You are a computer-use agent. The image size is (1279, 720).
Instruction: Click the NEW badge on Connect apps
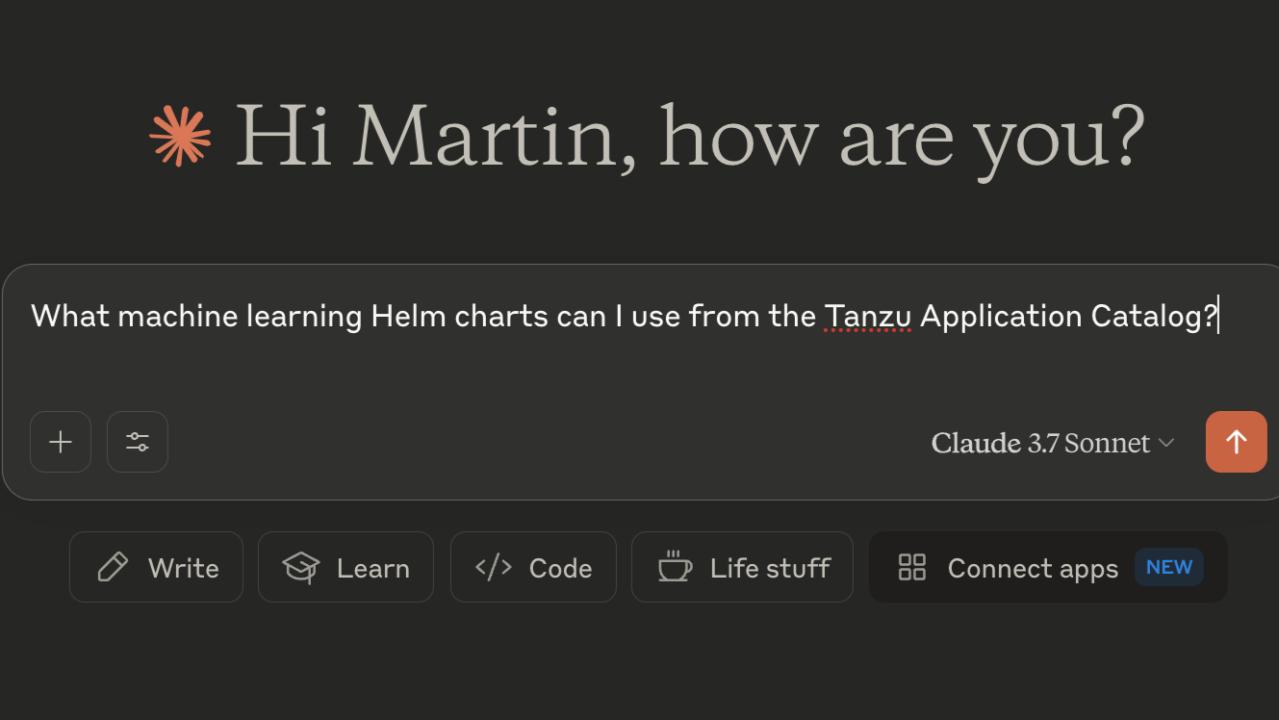[1169, 566]
